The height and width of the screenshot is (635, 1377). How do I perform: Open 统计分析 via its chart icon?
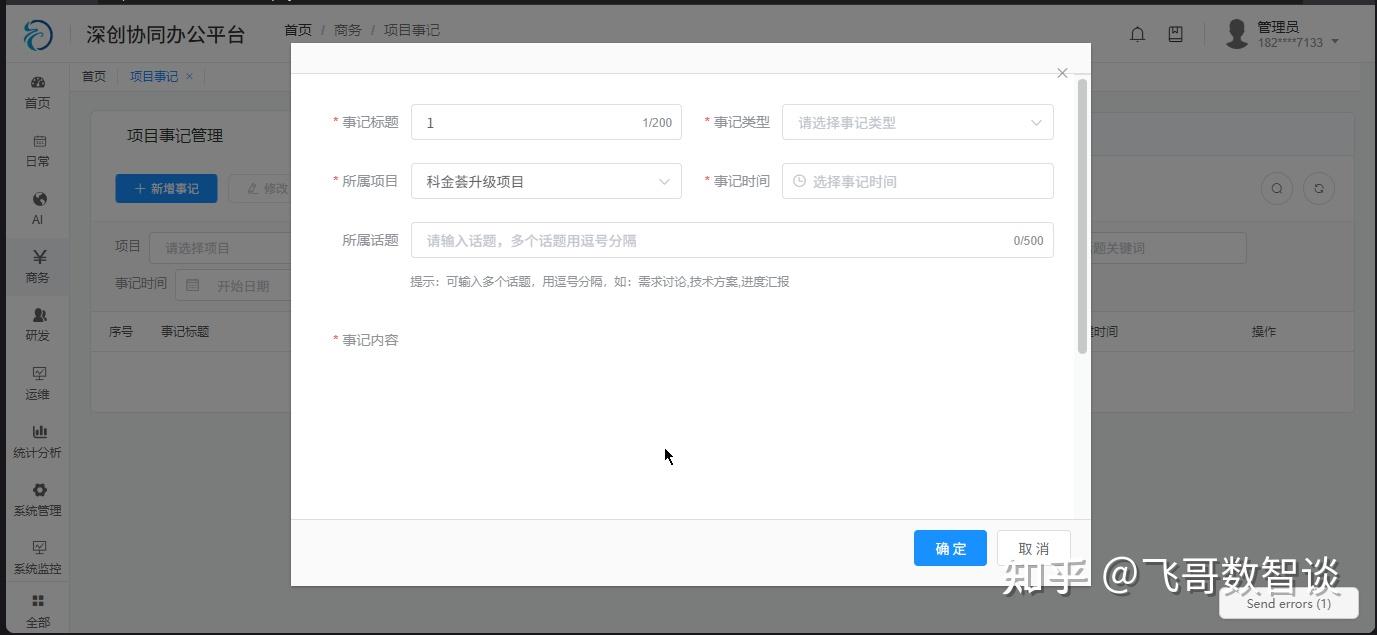(x=37, y=441)
